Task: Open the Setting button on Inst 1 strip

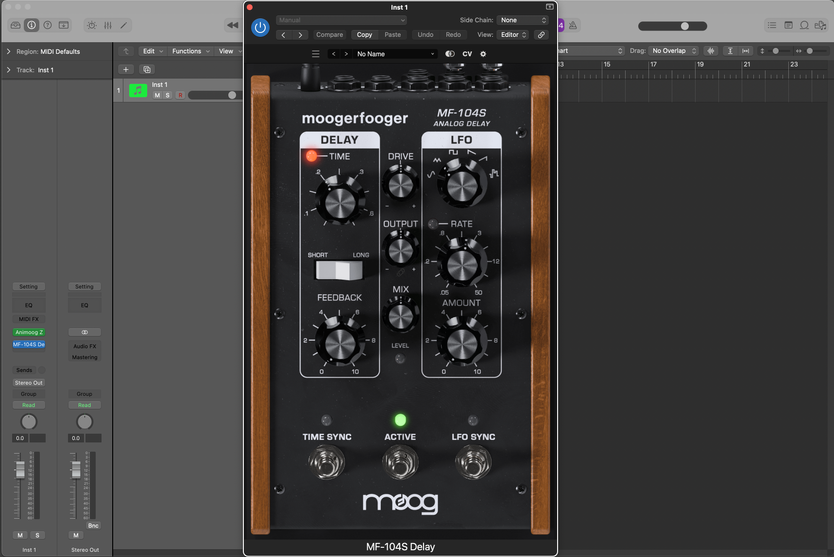Action: pyautogui.click(x=29, y=286)
